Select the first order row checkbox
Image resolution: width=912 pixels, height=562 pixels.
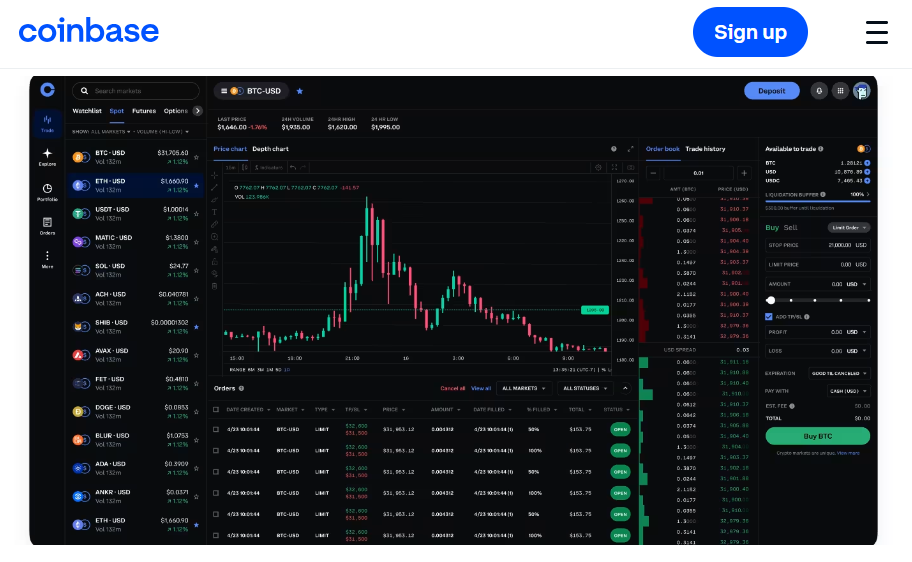coord(216,429)
